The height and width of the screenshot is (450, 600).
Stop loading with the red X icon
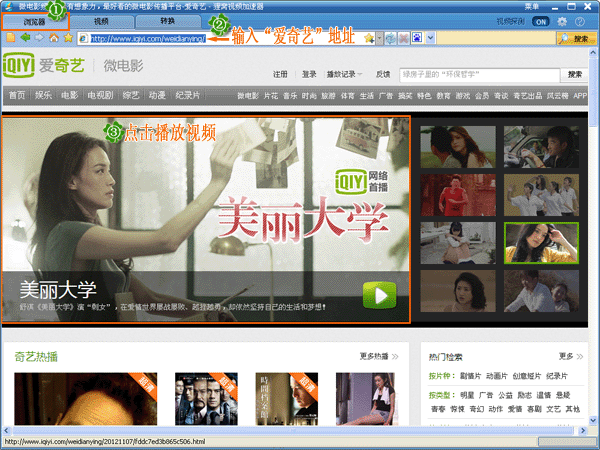pyautogui.click(x=404, y=38)
